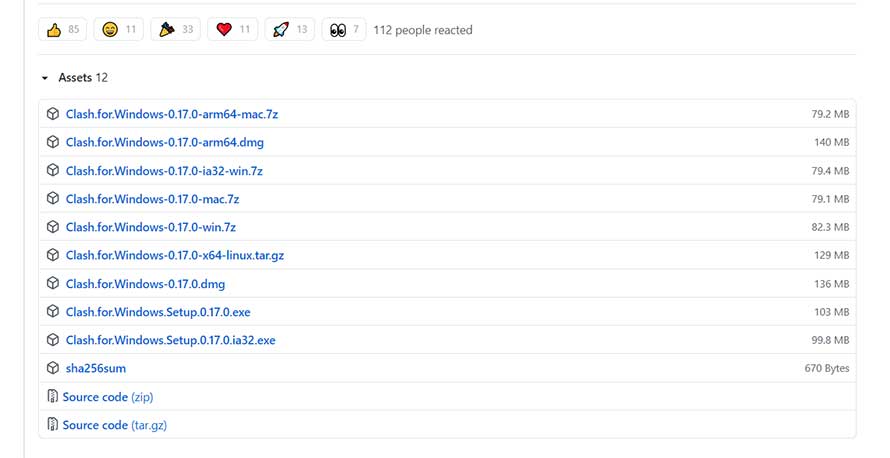
Task: Click package icon beside ia32-win.7z
Action: click(53, 170)
